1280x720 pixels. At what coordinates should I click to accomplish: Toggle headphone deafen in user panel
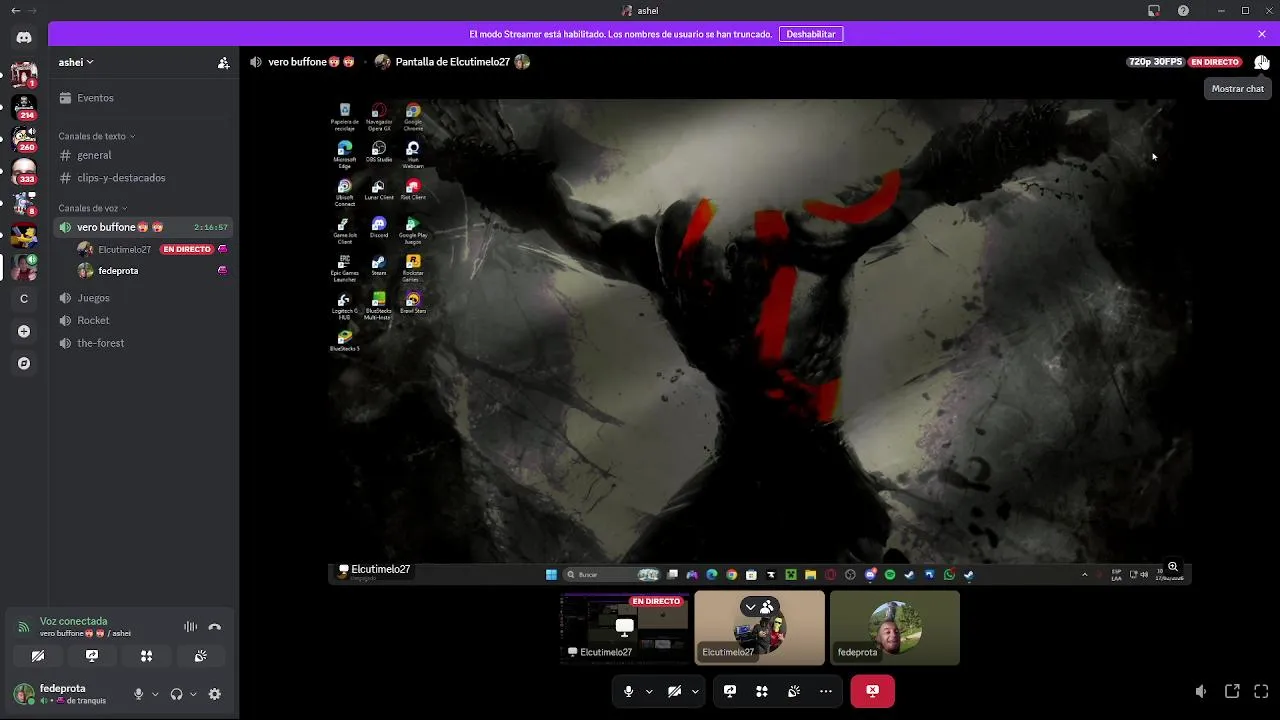tap(176, 694)
